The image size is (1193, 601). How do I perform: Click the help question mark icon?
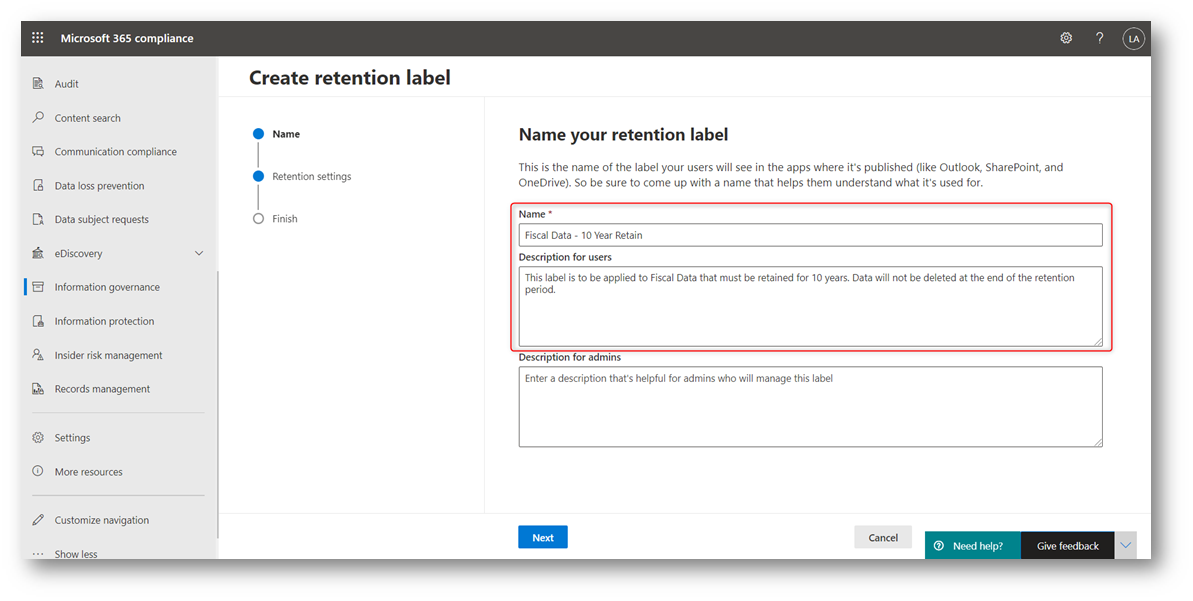(1099, 38)
